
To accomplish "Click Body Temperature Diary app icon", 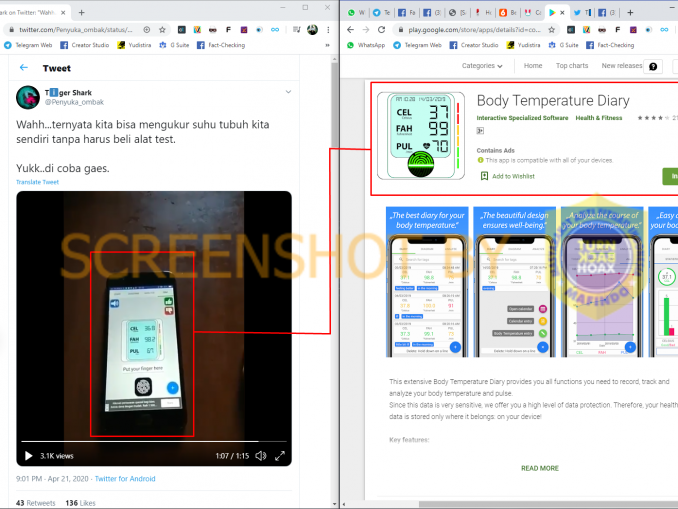I will 421,135.
